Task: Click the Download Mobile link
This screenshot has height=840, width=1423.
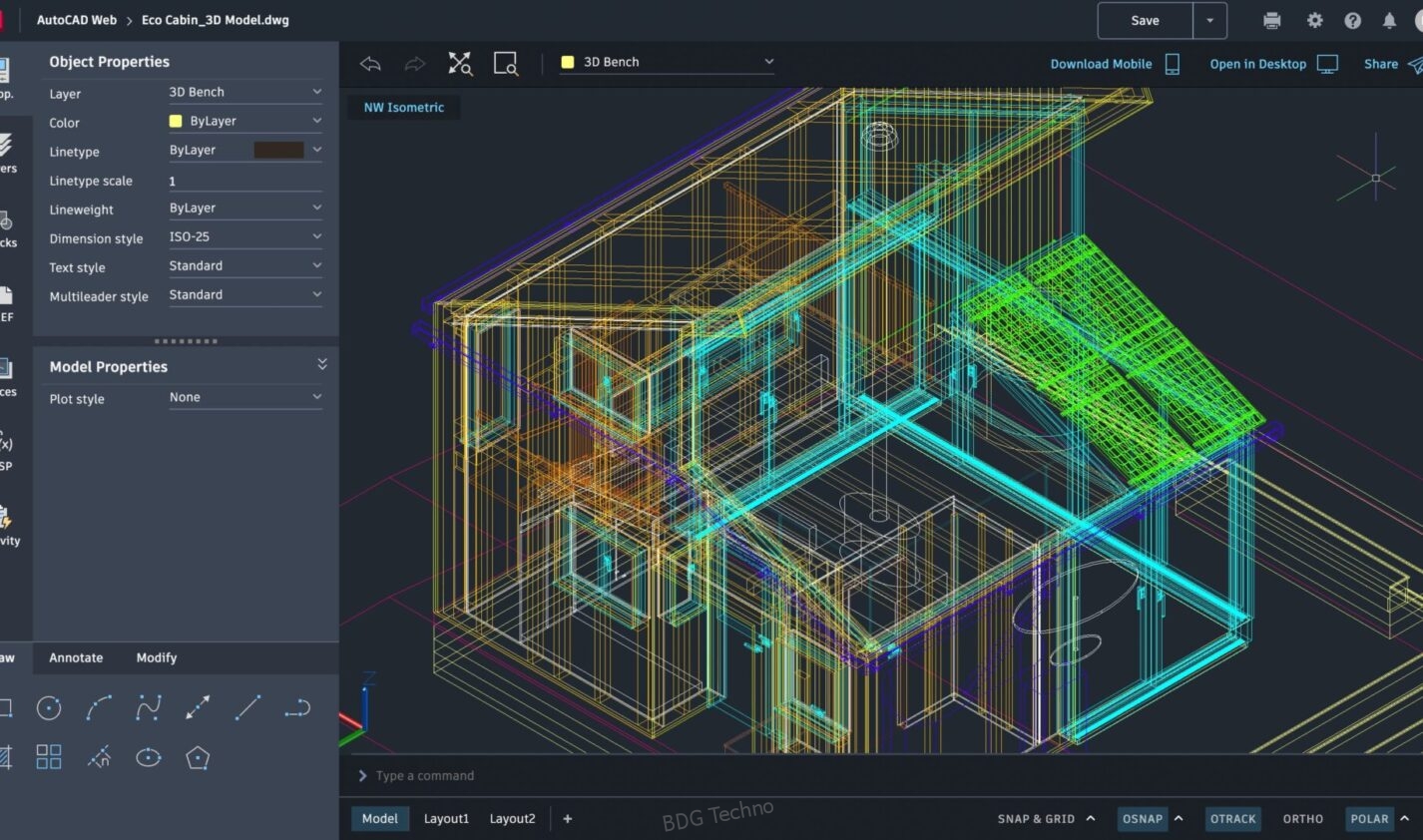Action: (1115, 64)
